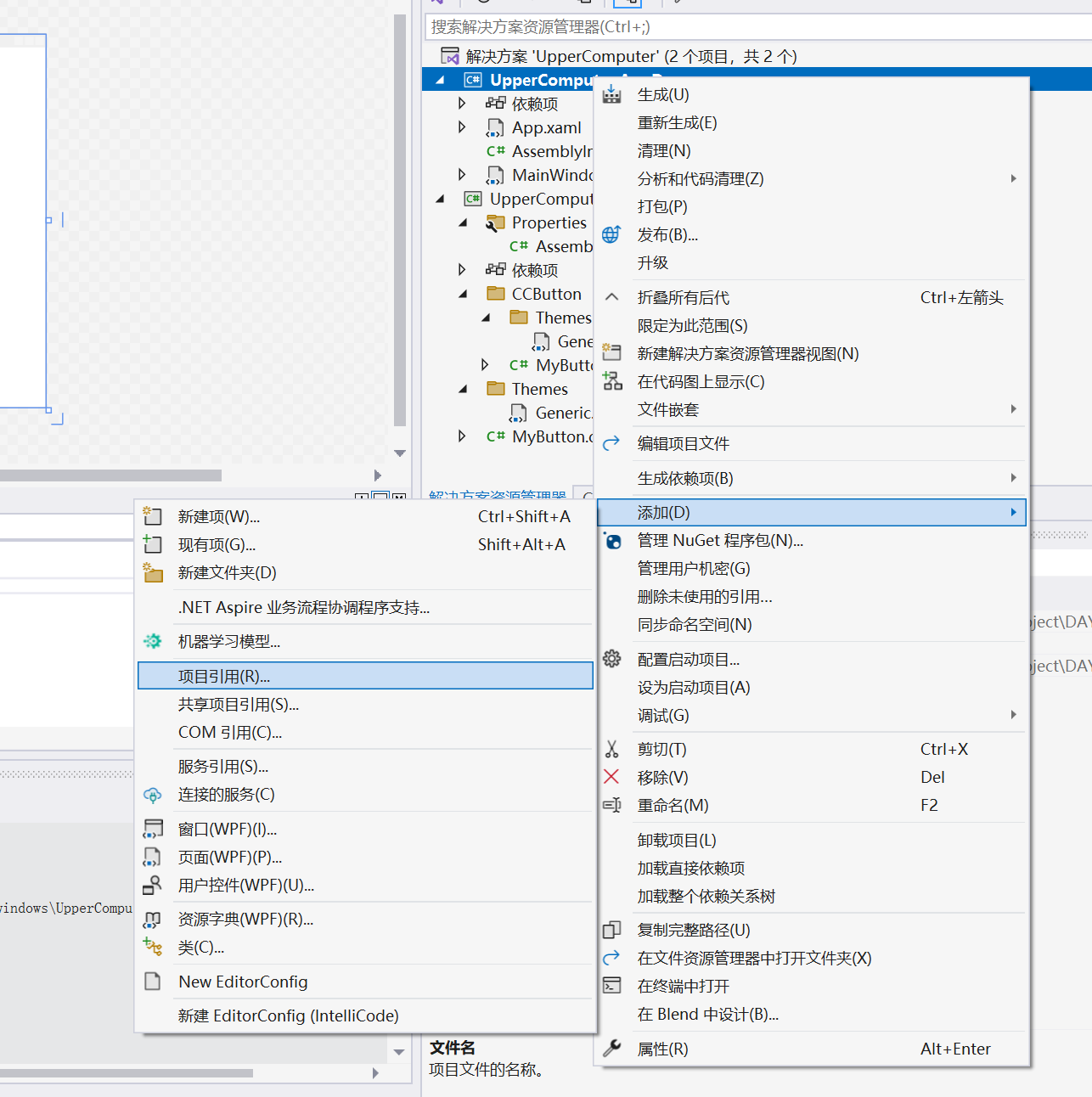
Task: Collapse the Properties folder node
Action: (x=463, y=223)
